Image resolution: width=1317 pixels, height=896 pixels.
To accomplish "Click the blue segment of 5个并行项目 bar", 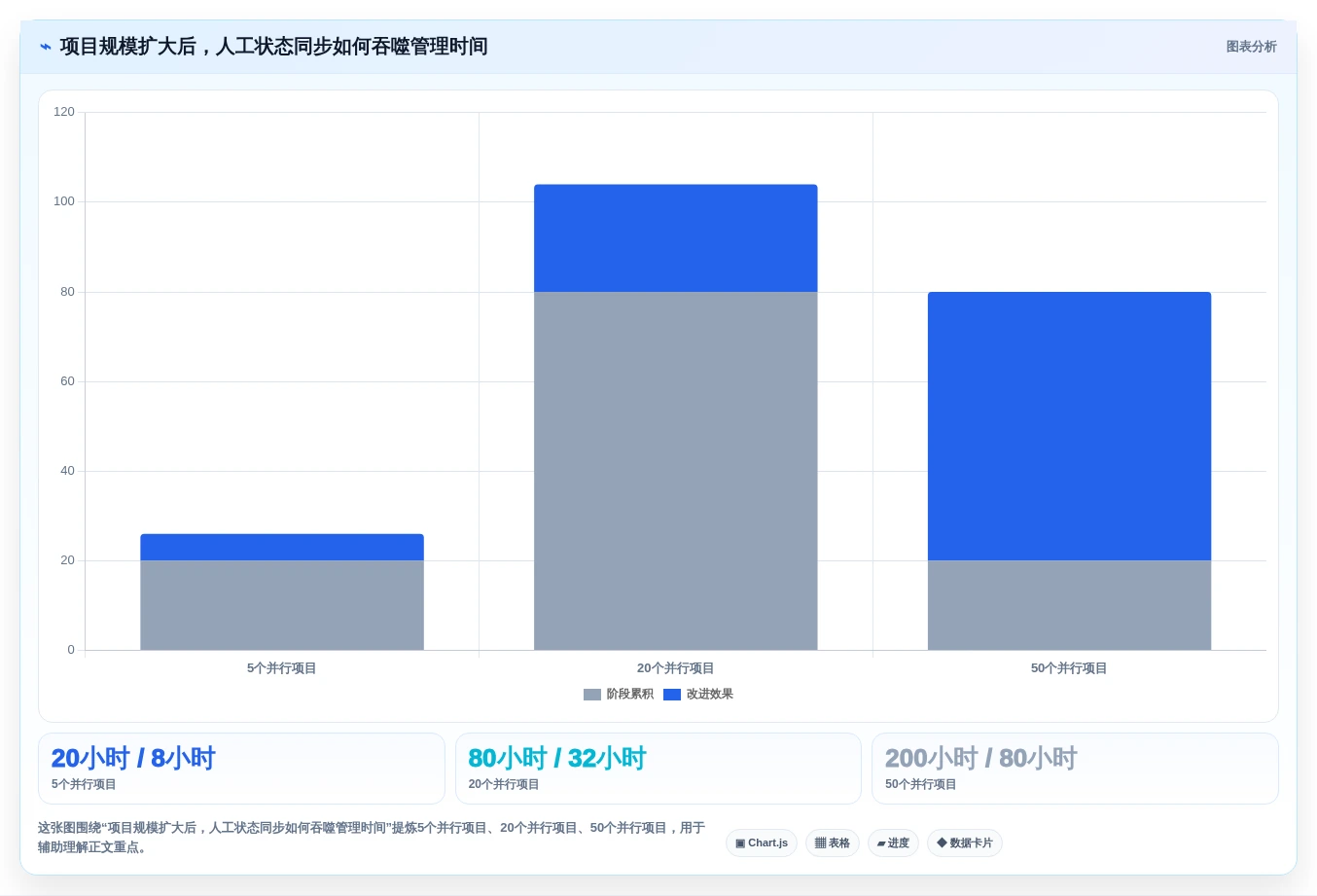I will point(282,547).
